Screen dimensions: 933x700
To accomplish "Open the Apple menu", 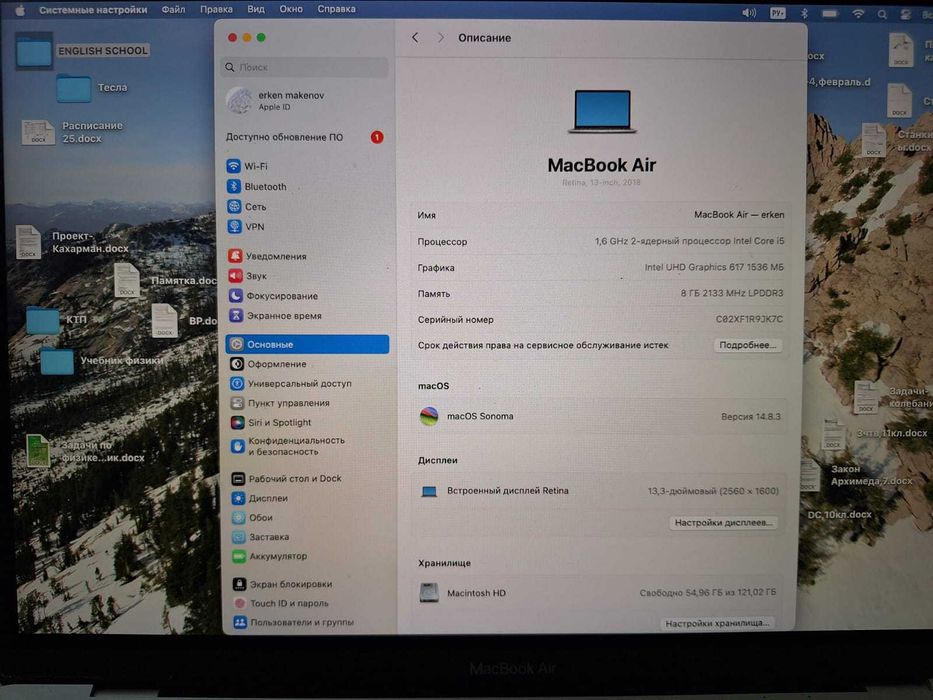I will click(20, 10).
